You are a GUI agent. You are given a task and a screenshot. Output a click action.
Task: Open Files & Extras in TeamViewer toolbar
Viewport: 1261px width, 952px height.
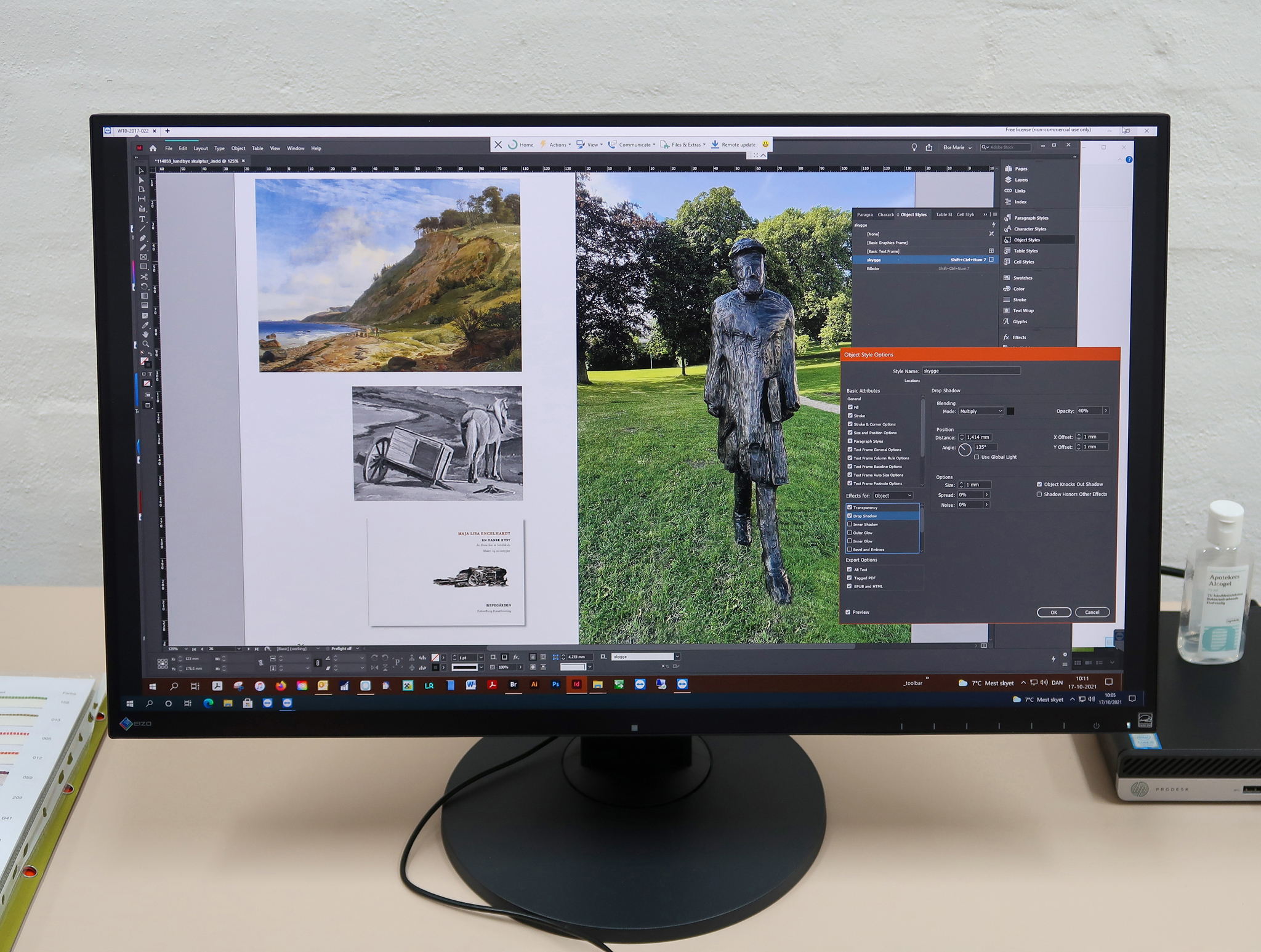(683, 145)
